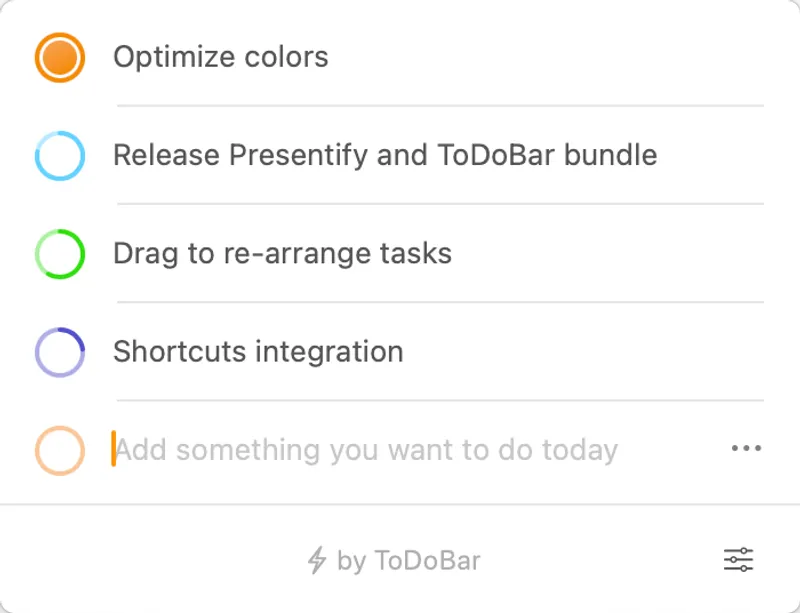800x613 pixels.
Task: Open the three-dot options menu
Action: pos(745,449)
